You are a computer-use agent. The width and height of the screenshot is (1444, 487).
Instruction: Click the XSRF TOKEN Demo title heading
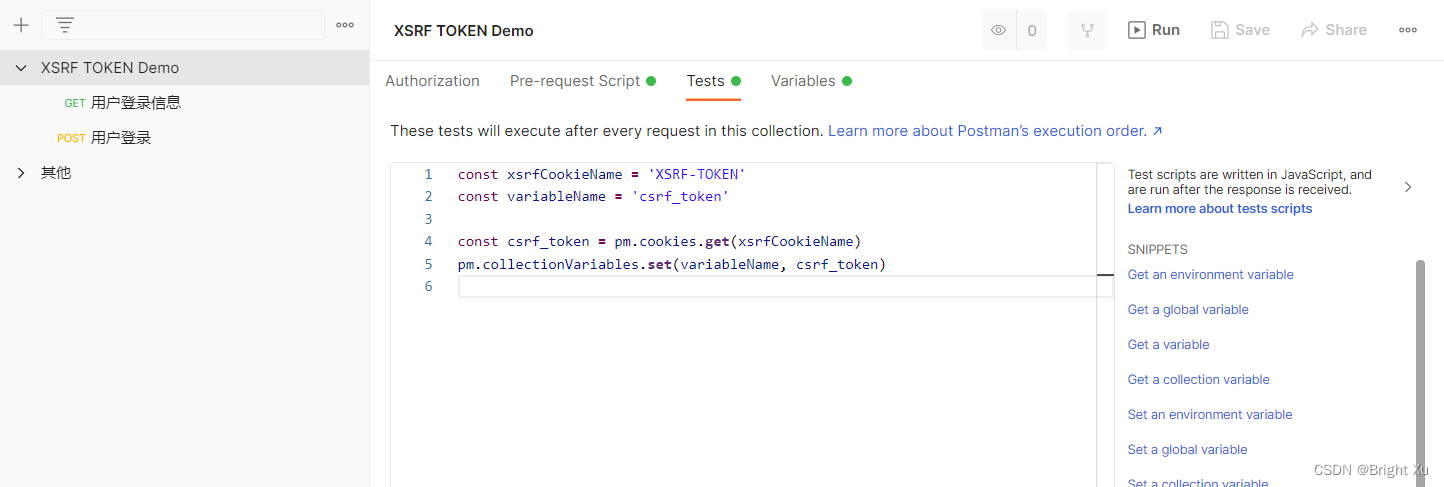click(x=464, y=31)
